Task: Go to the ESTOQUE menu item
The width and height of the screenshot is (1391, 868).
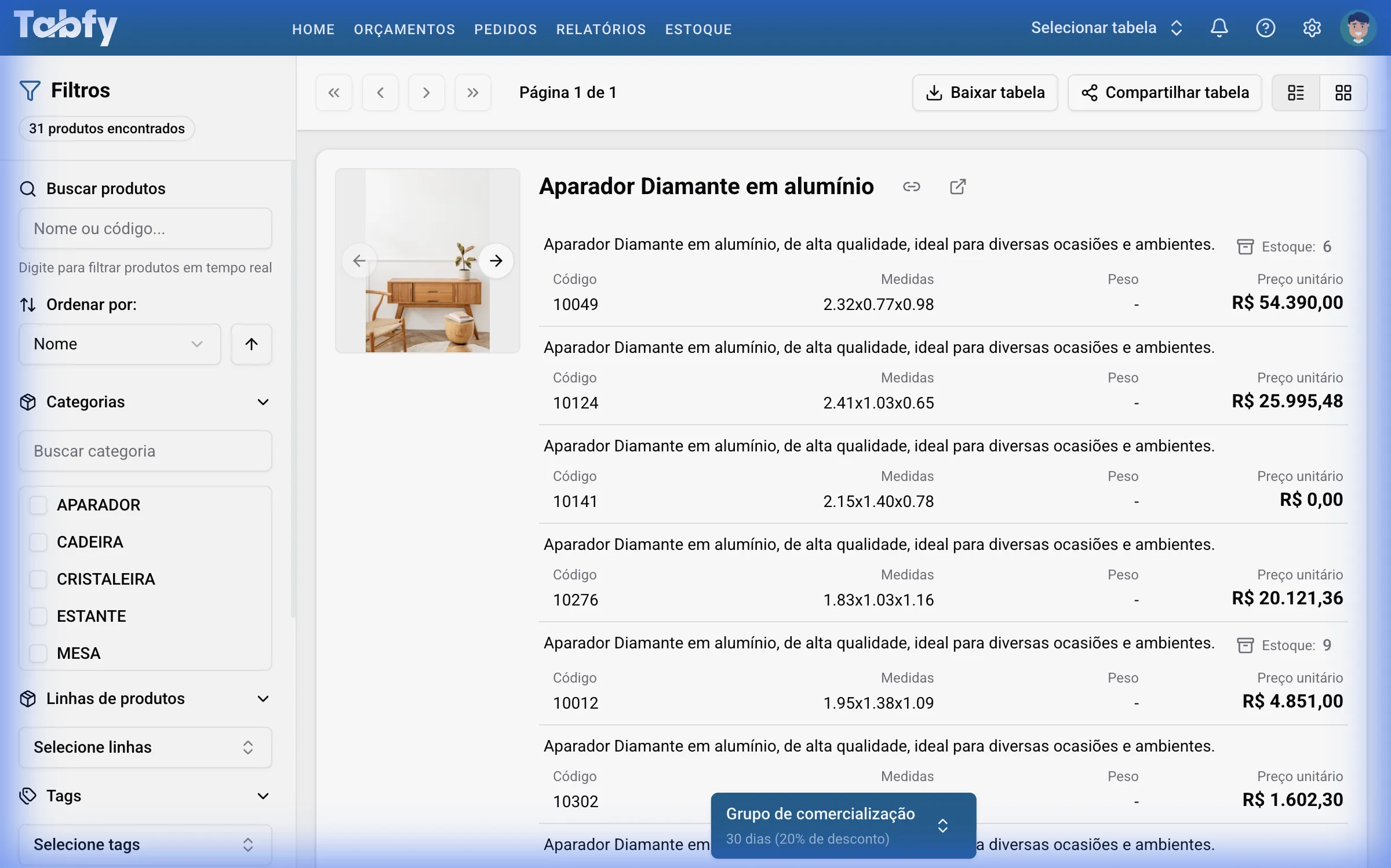Action: point(698,29)
